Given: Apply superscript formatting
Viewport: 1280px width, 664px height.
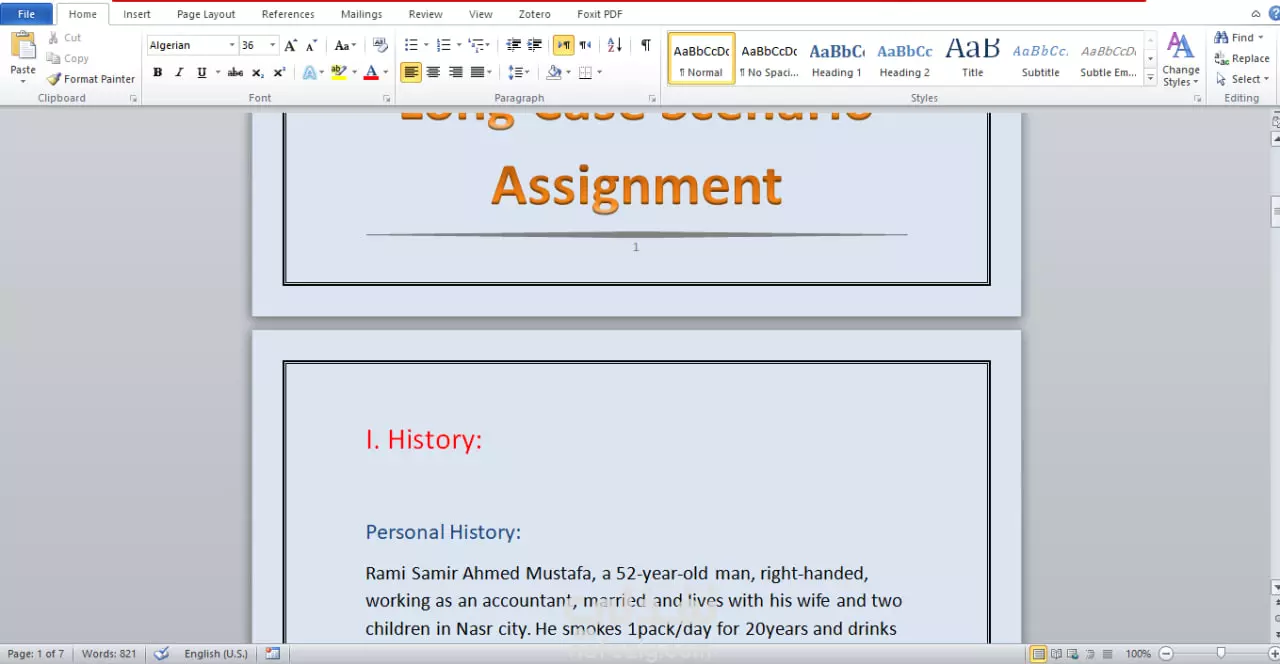Looking at the screenshot, I should (x=279, y=72).
